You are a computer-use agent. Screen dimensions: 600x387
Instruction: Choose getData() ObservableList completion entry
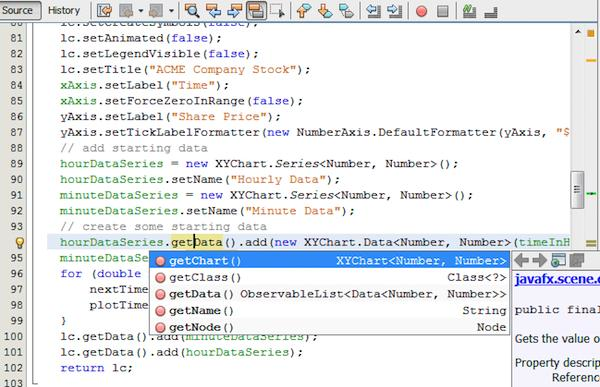coord(330,294)
